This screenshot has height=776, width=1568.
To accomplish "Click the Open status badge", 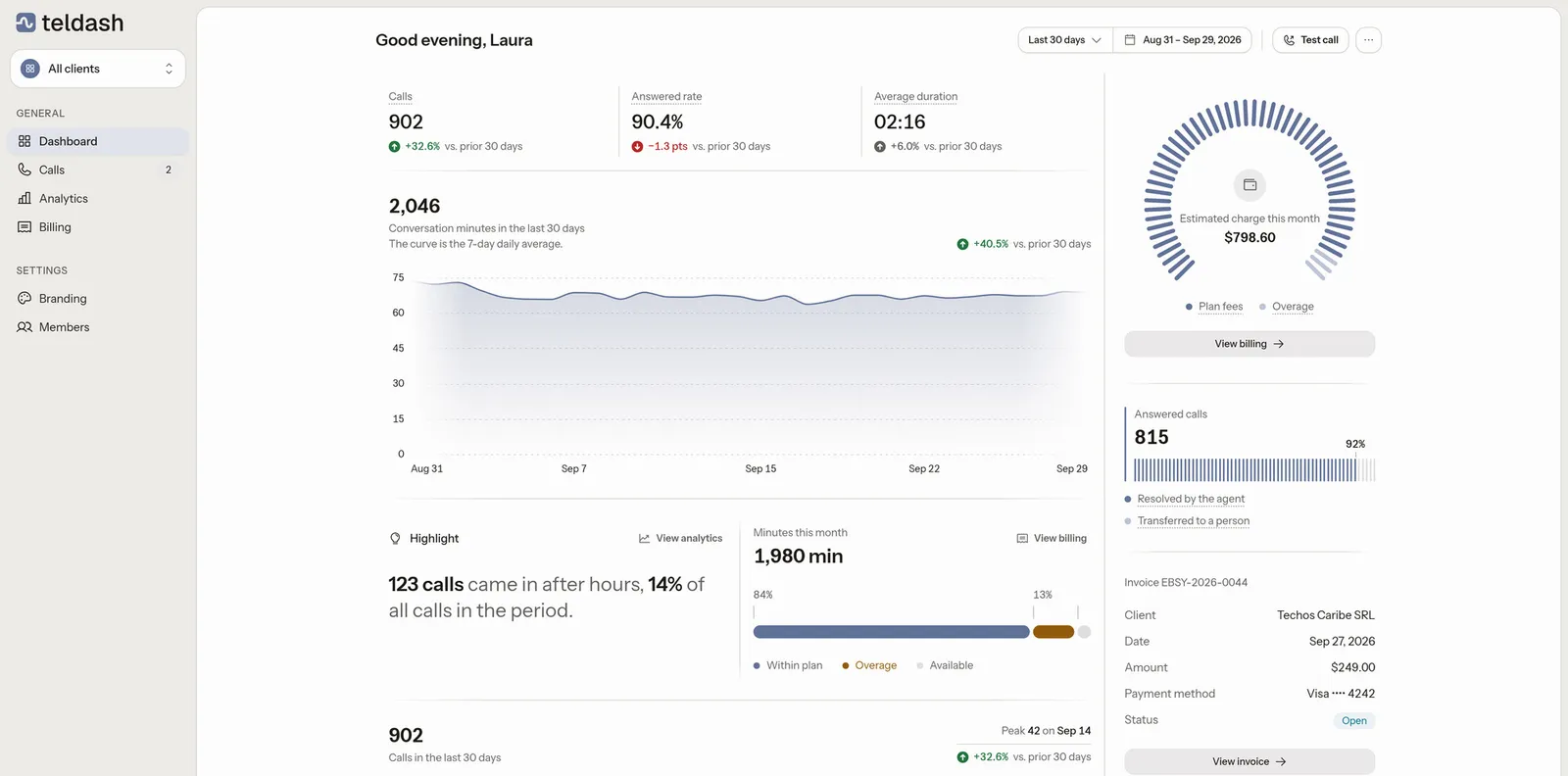I will click(x=1354, y=720).
